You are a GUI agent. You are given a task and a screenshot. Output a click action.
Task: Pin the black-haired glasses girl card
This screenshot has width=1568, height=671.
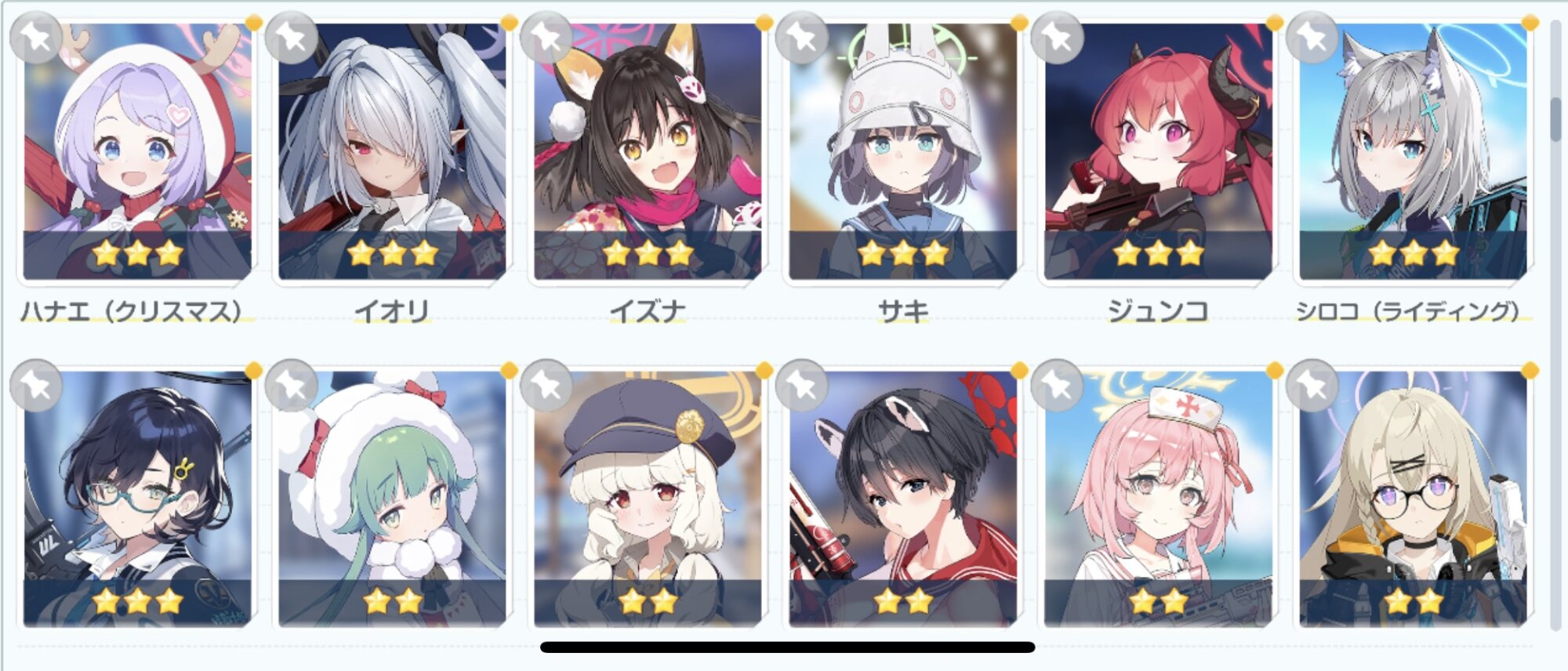coord(36,385)
